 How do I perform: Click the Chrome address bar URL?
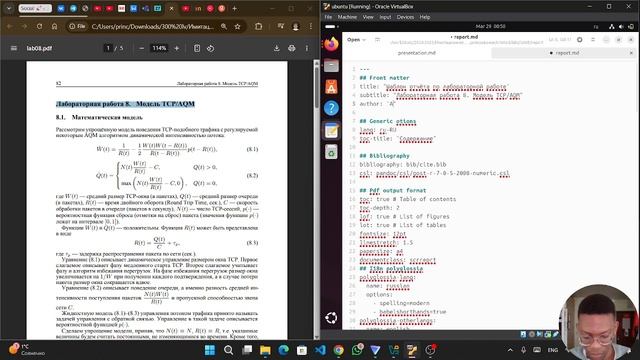(x=153, y=26)
